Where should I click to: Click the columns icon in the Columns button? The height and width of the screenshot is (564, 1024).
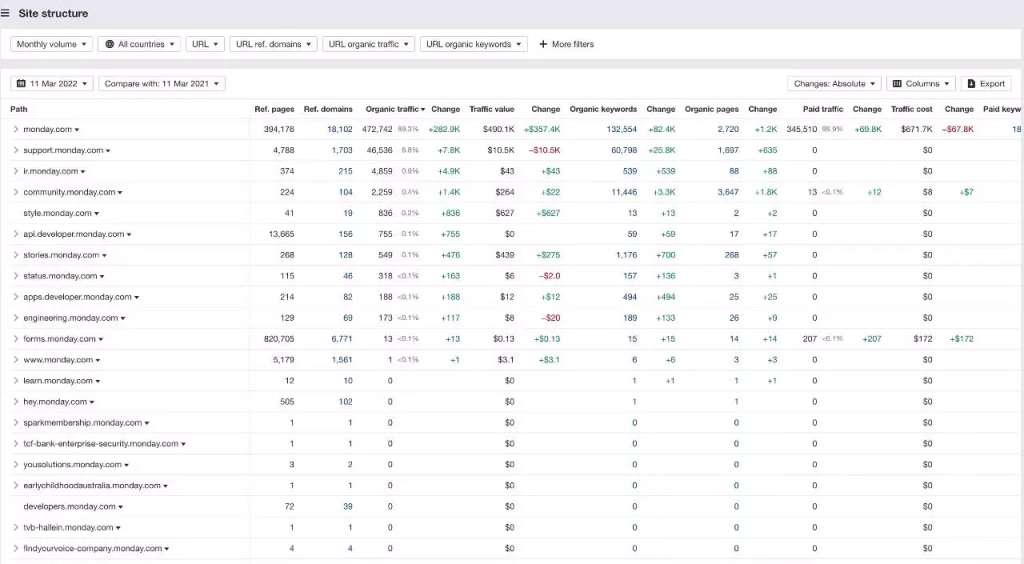(897, 84)
